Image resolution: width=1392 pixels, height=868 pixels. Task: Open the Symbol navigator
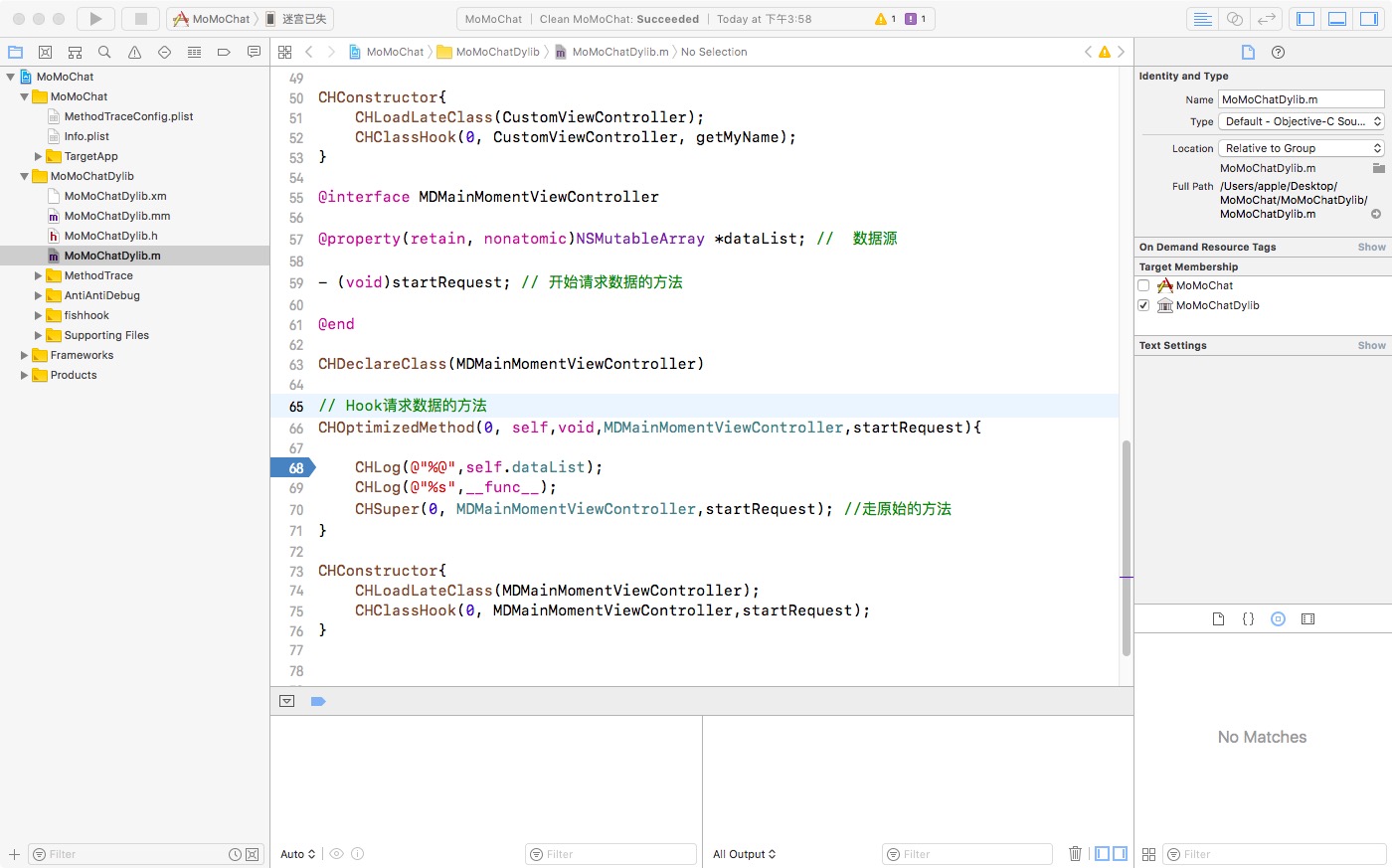click(75, 52)
